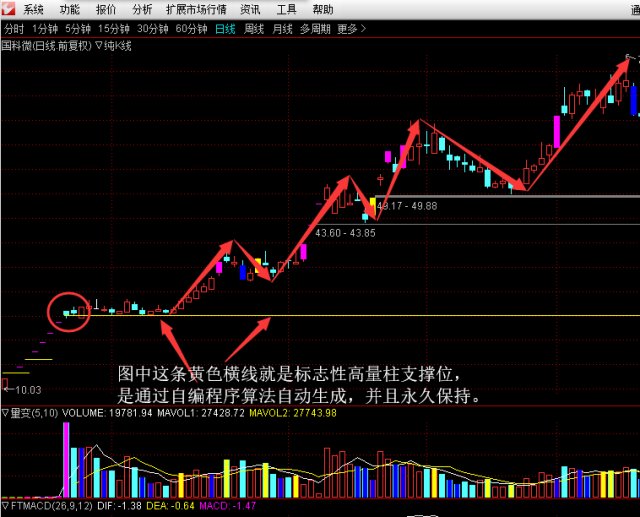Click the red app logo icon
Viewport: 640px width, 517px height.
point(10,9)
